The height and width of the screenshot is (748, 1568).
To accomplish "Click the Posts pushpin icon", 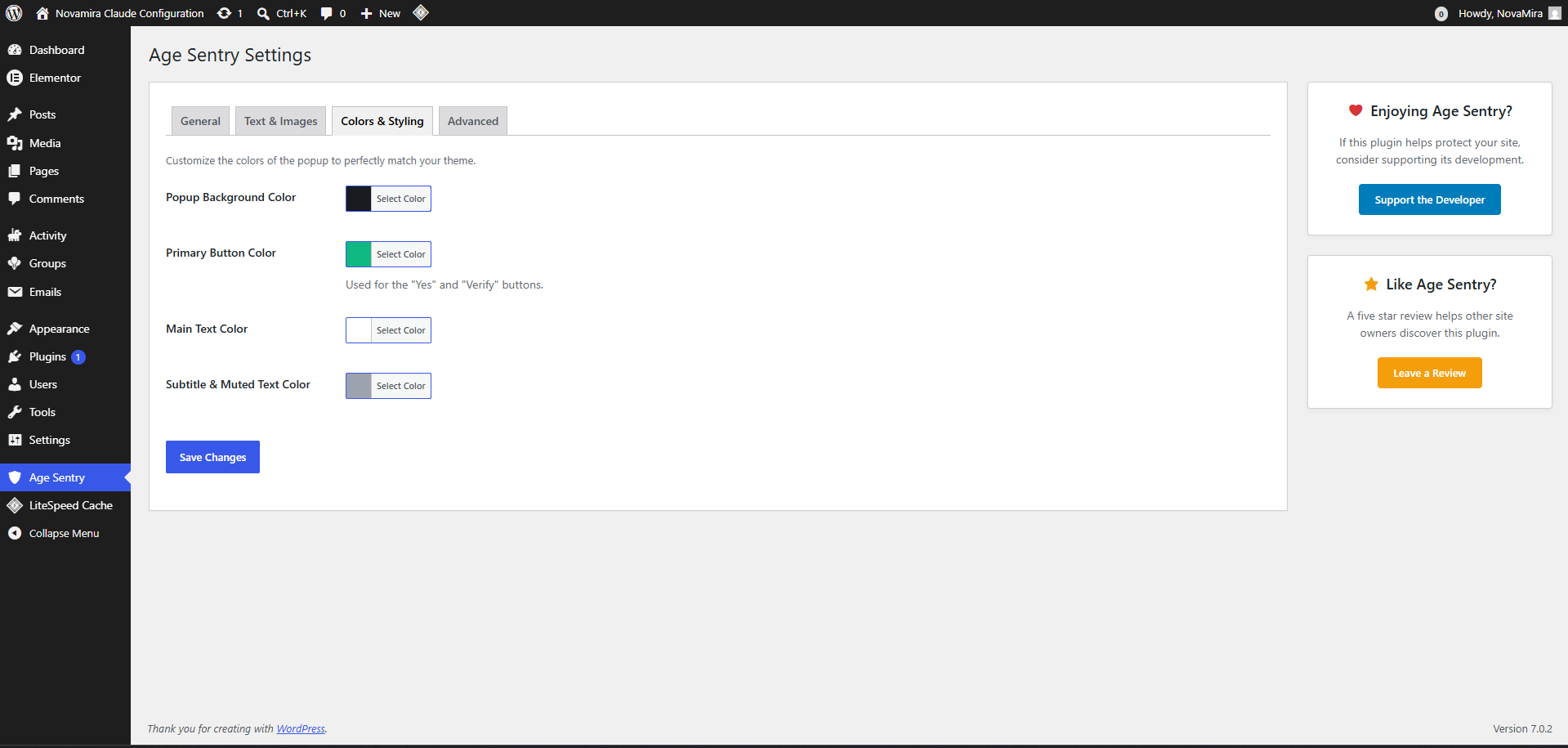I will tap(15, 114).
